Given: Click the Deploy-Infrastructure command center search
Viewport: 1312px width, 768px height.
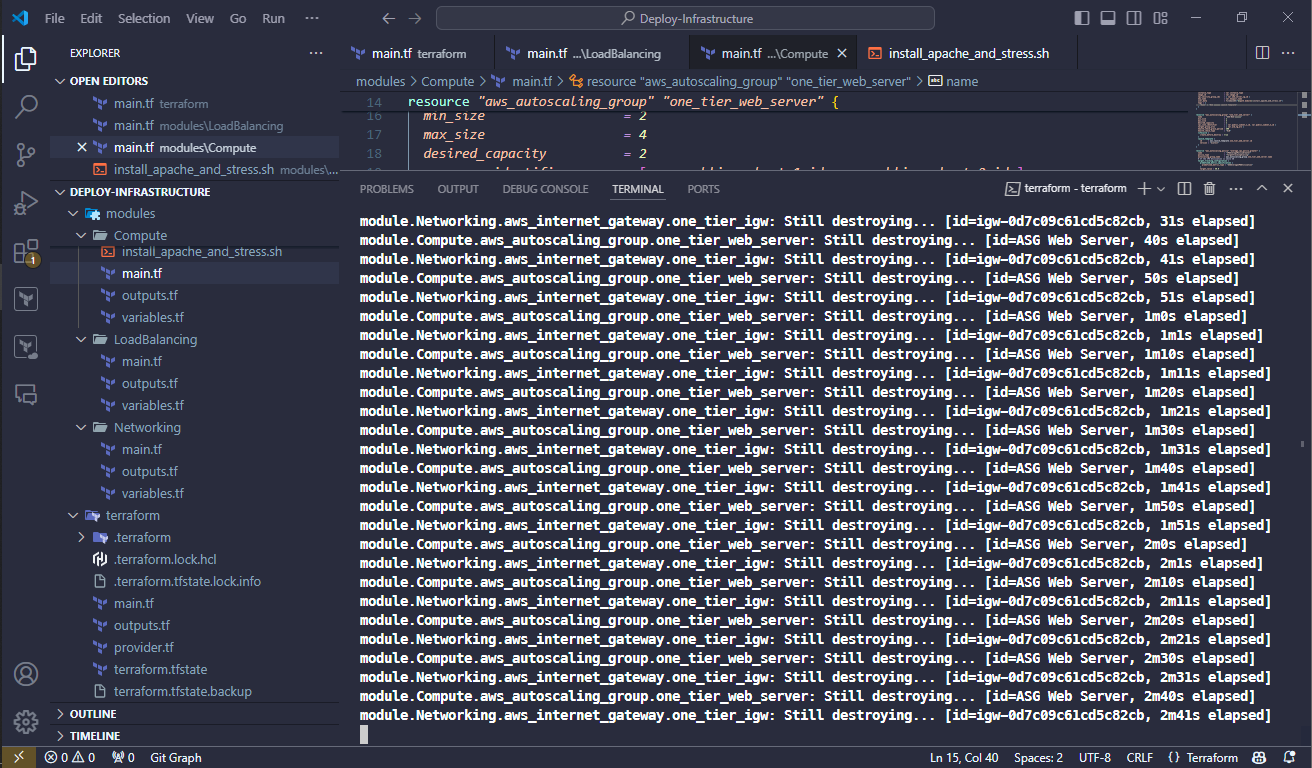Looking at the screenshot, I should click(x=686, y=18).
